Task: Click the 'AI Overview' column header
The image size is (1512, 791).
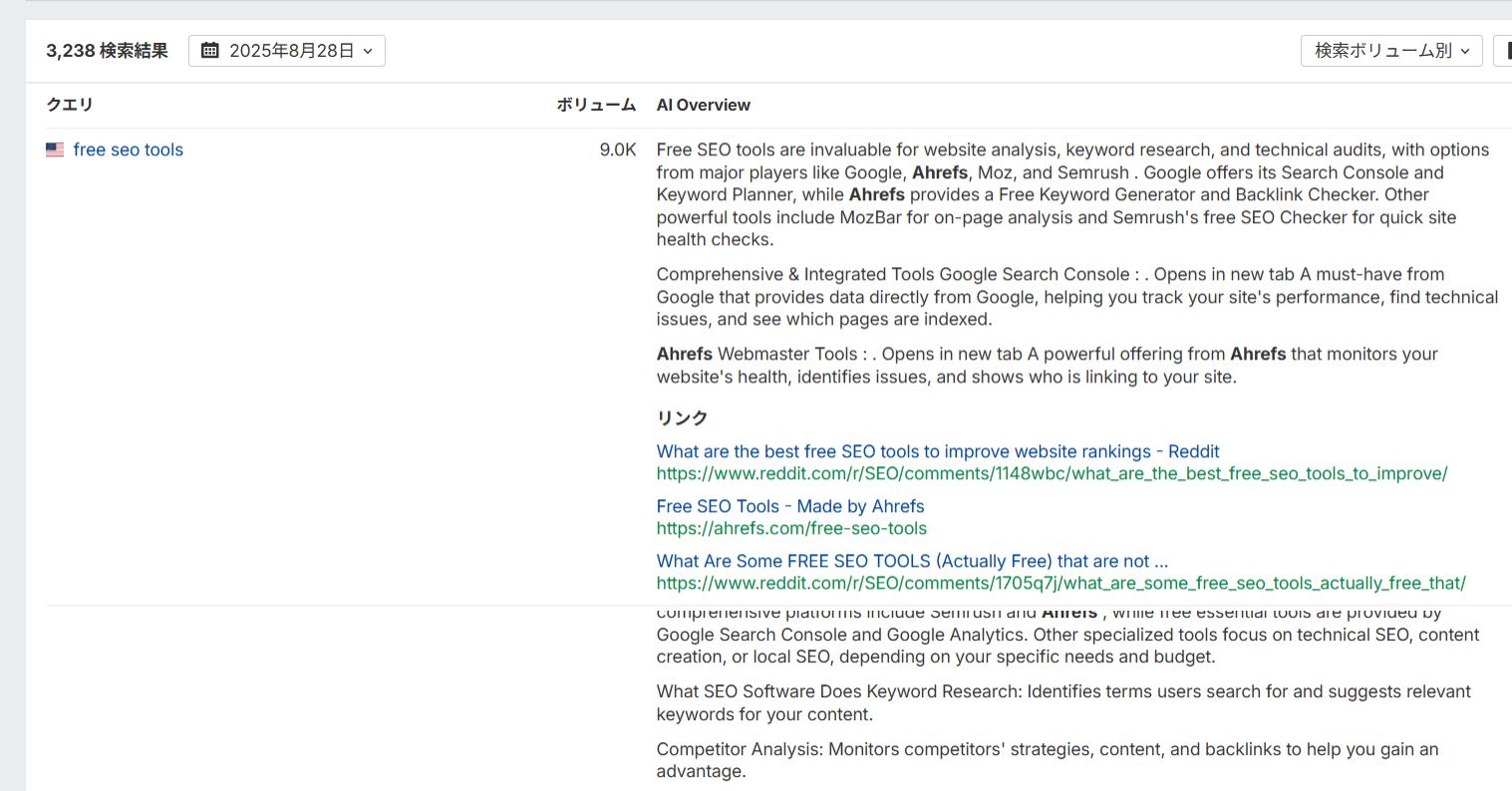Action: [704, 105]
